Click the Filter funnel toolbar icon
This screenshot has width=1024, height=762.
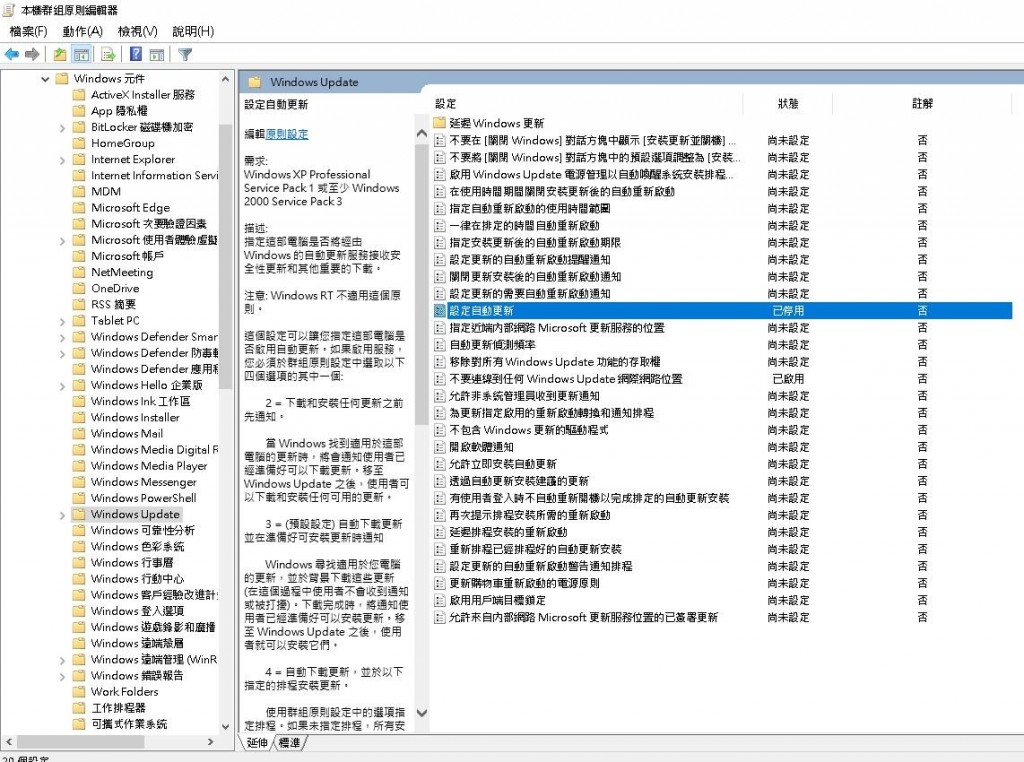click(x=185, y=54)
